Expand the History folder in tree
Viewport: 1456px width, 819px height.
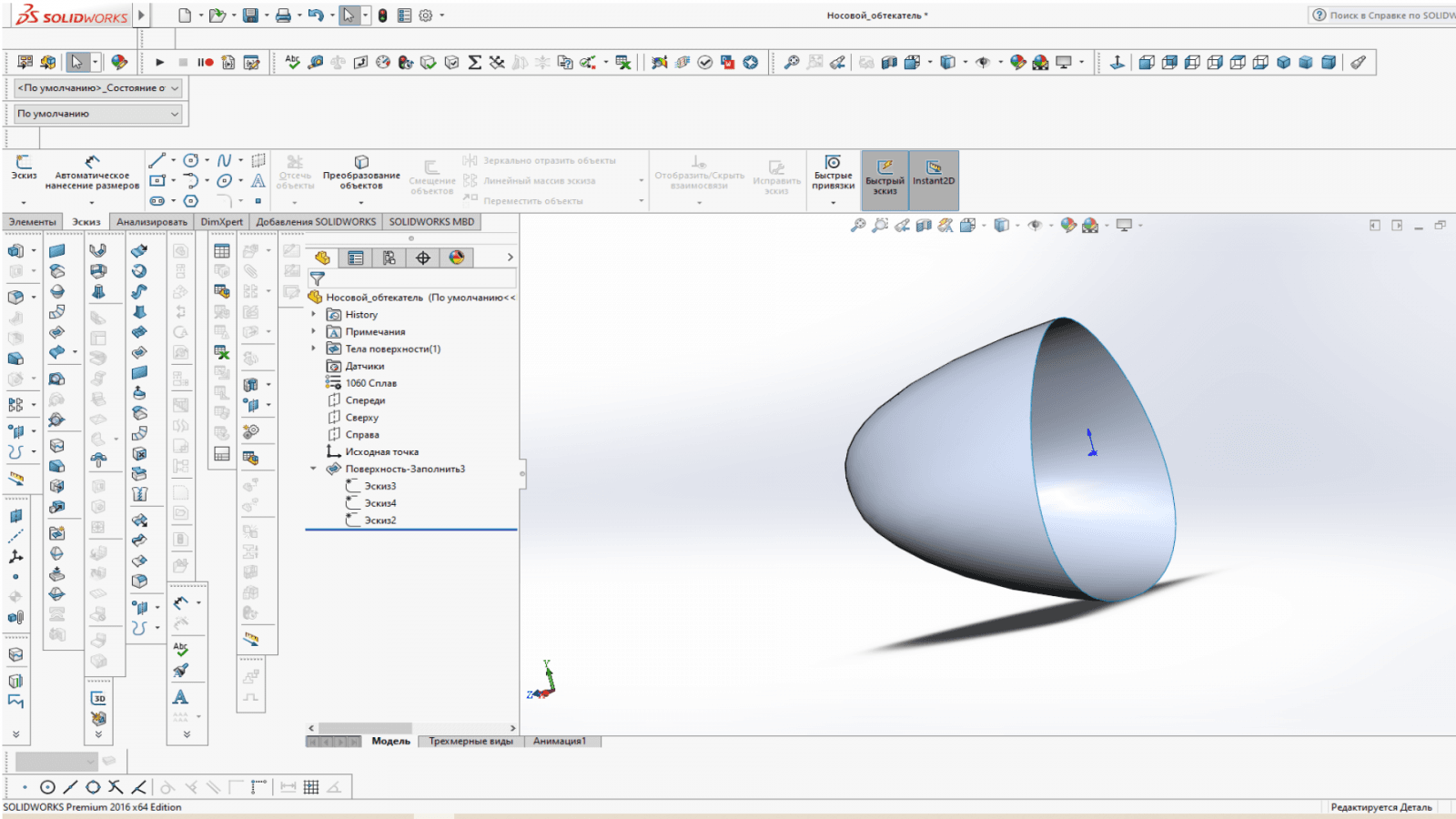point(314,315)
